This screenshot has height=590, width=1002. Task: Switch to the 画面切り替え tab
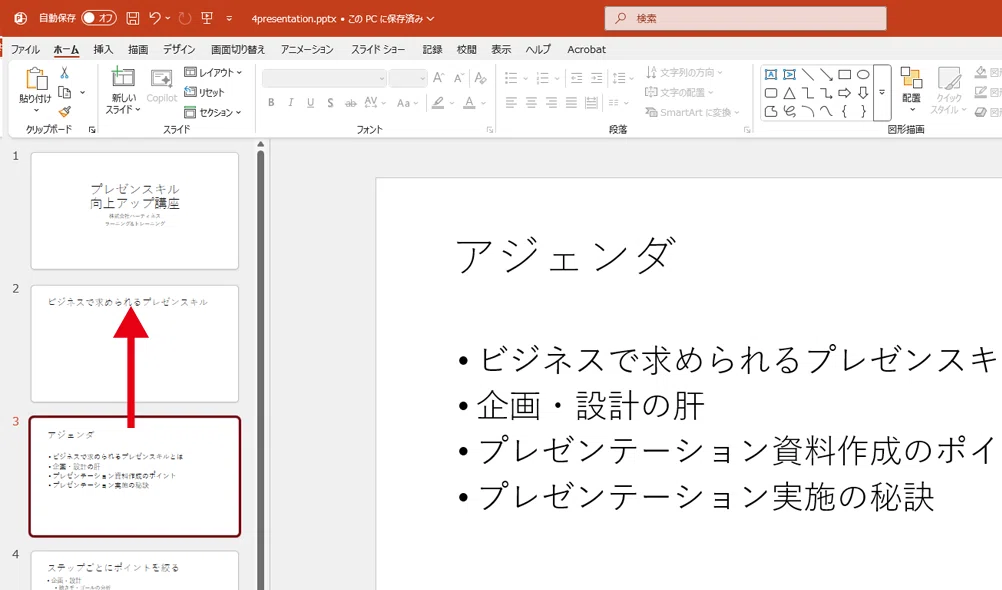click(x=238, y=49)
